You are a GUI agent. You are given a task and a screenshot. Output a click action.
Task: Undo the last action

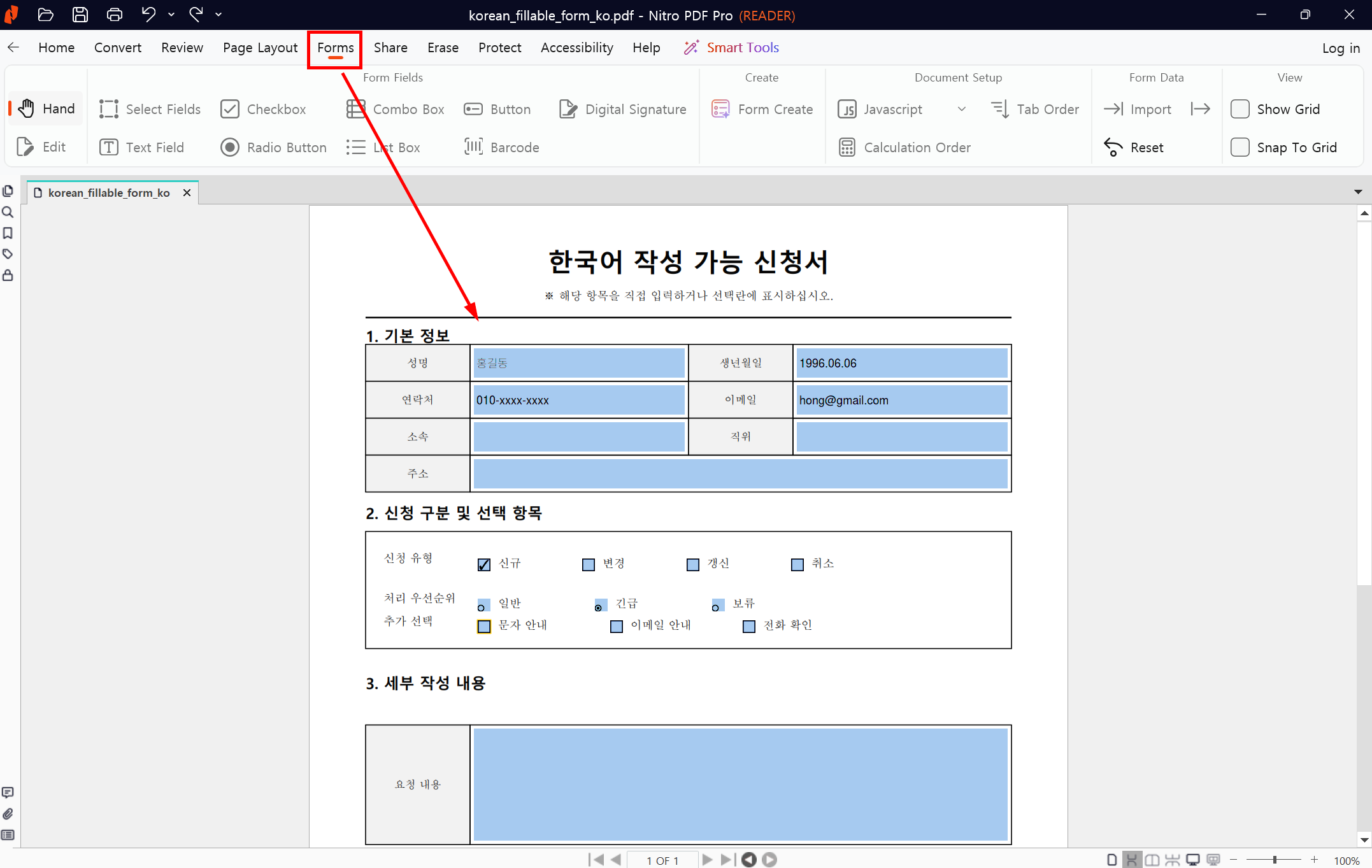(x=148, y=15)
